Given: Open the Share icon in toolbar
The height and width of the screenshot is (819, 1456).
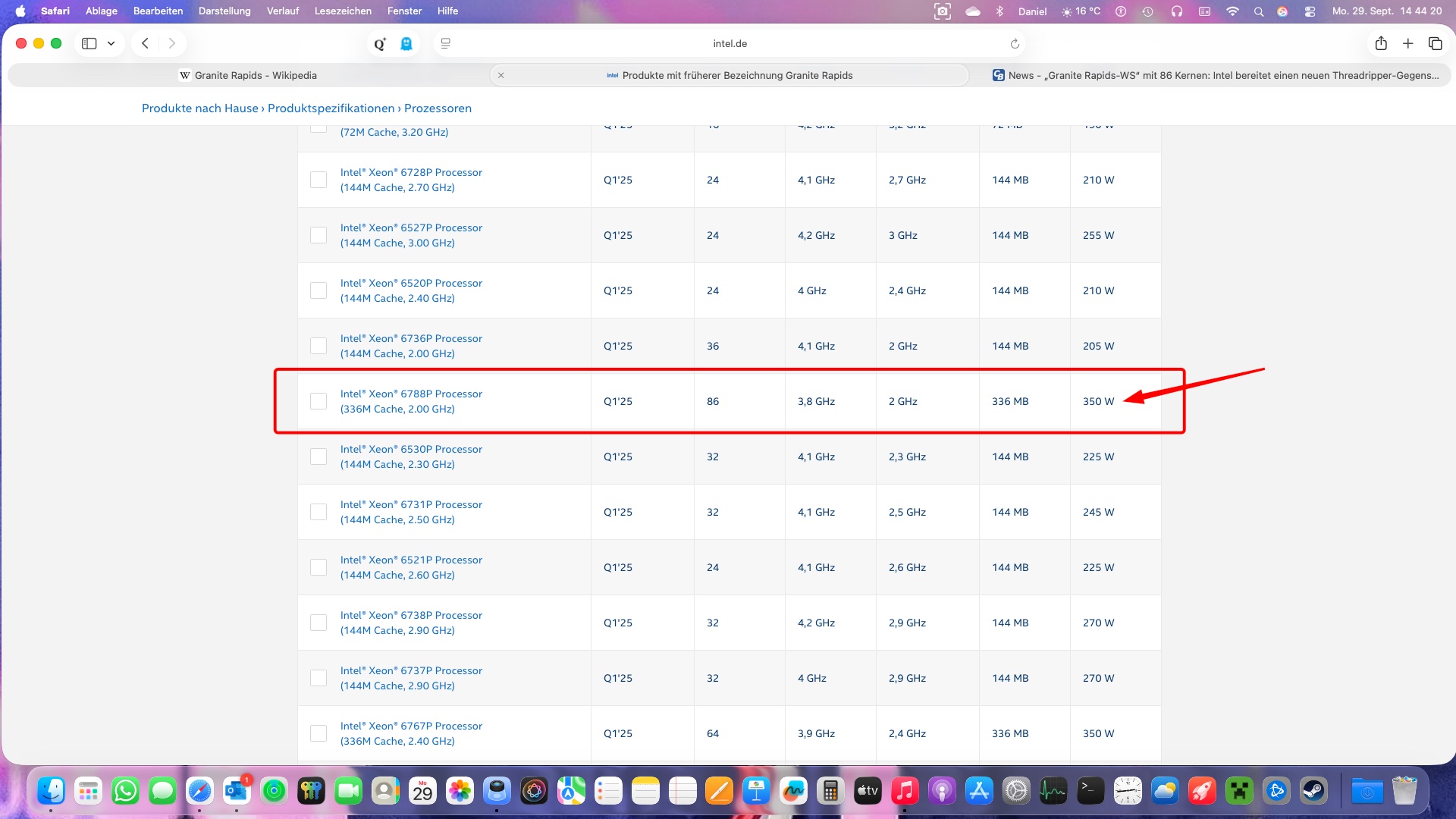Looking at the screenshot, I should [x=1381, y=43].
